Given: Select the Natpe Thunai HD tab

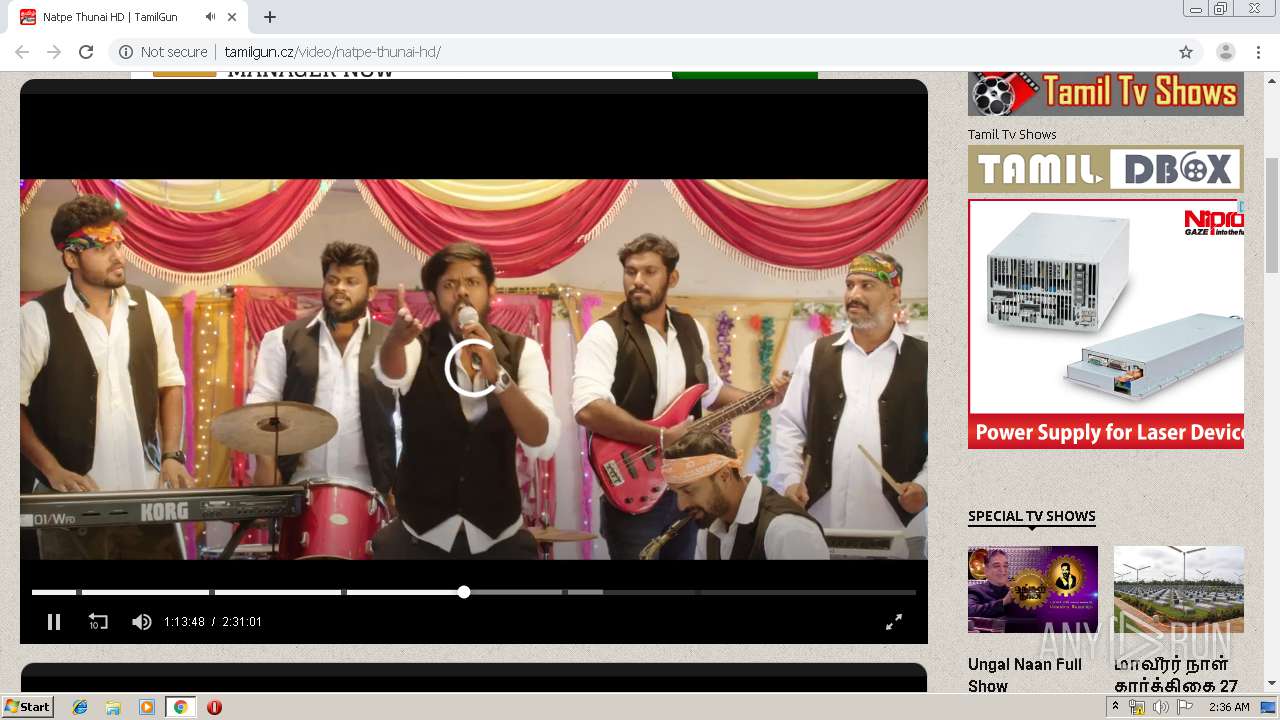Looking at the screenshot, I should point(130,17).
